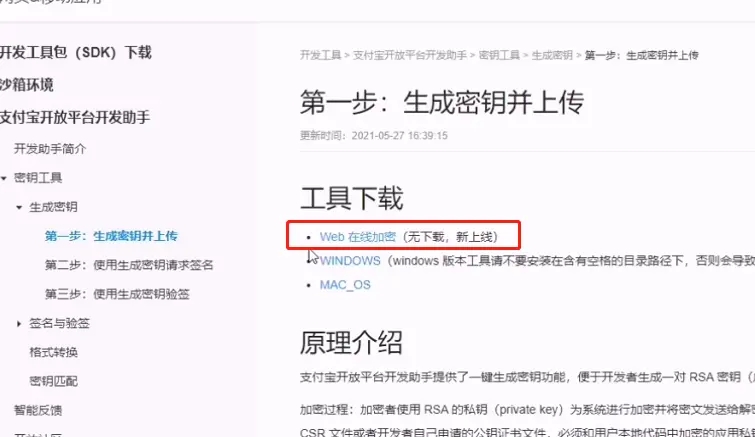This screenshot has height=437, width=755.
Task: Download the MAC_OS tool link
Action: tap(345, 285)
